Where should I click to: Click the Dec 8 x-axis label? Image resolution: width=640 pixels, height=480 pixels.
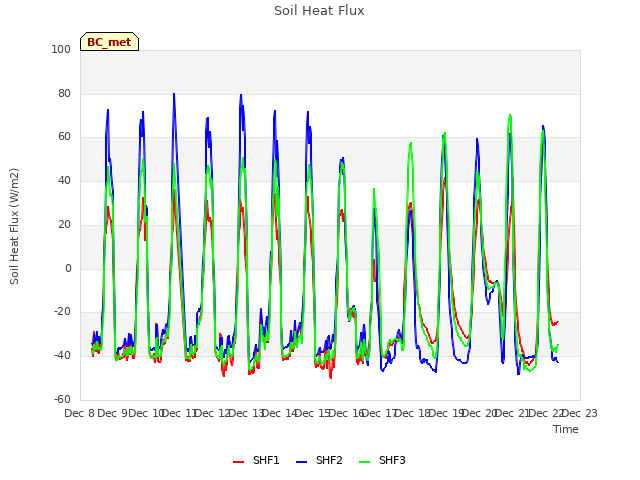pos(80,413)
